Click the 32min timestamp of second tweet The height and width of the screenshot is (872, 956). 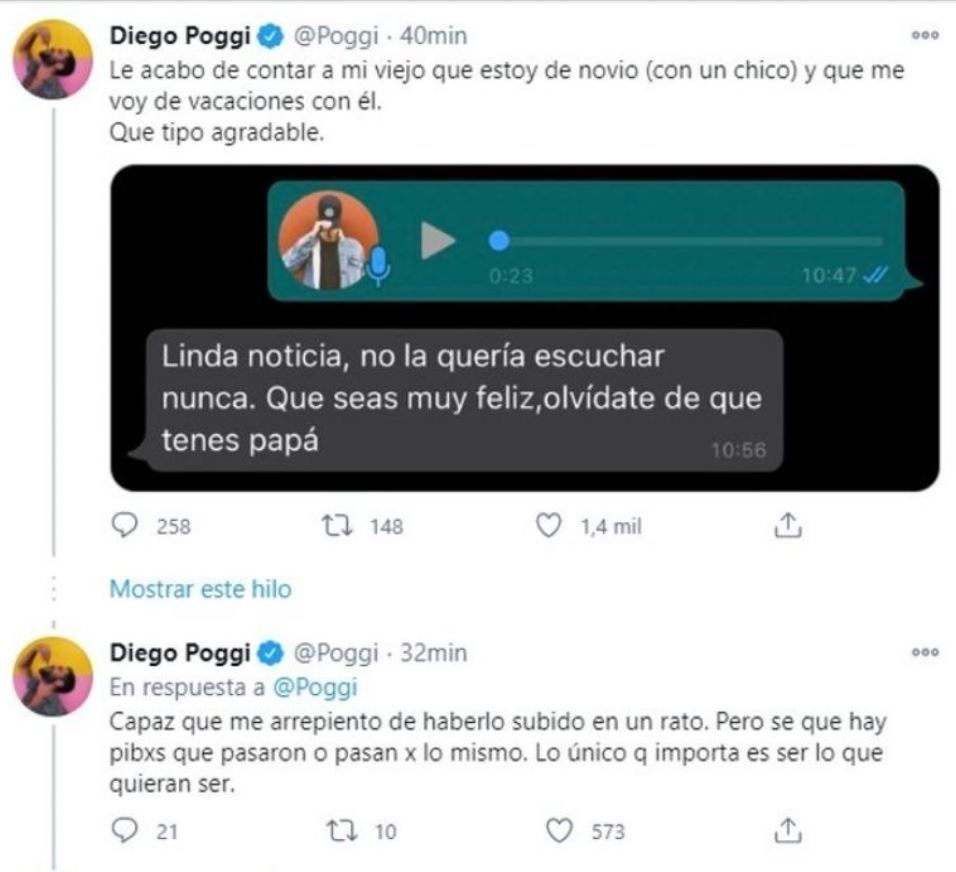433,653
